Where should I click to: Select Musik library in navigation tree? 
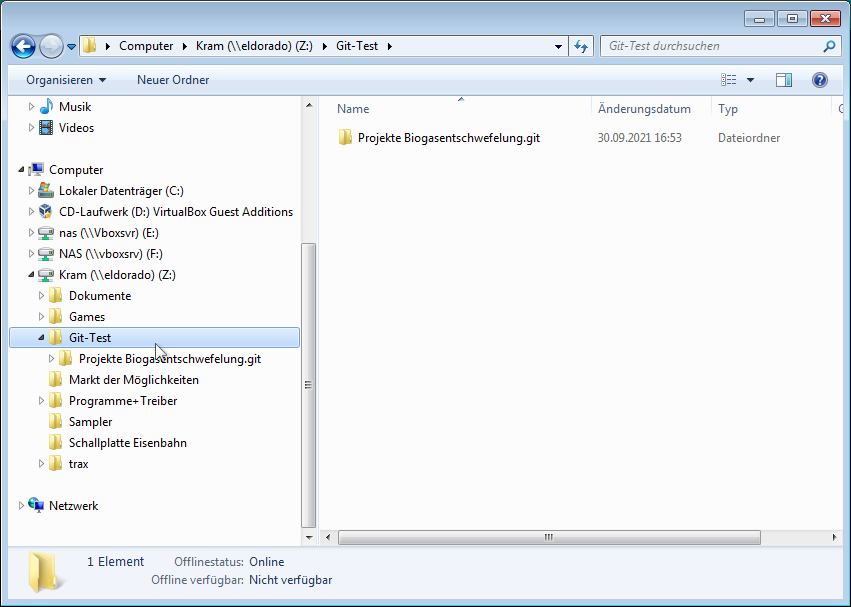75,106
